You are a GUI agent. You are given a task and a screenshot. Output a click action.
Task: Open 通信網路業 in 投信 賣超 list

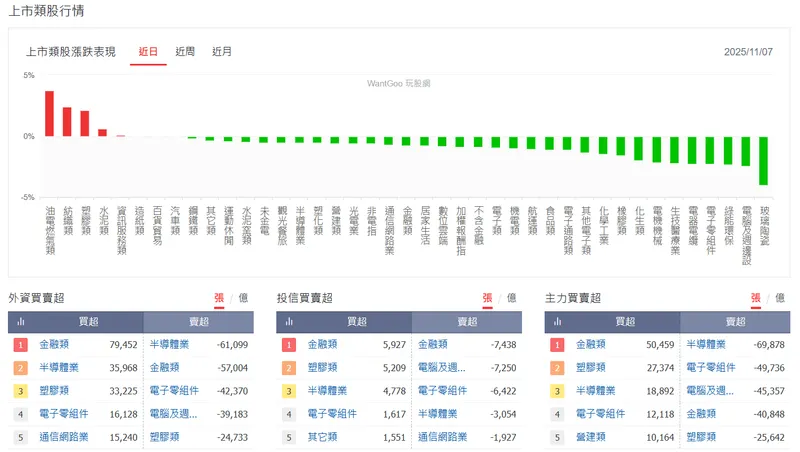(x=442, y=437)
